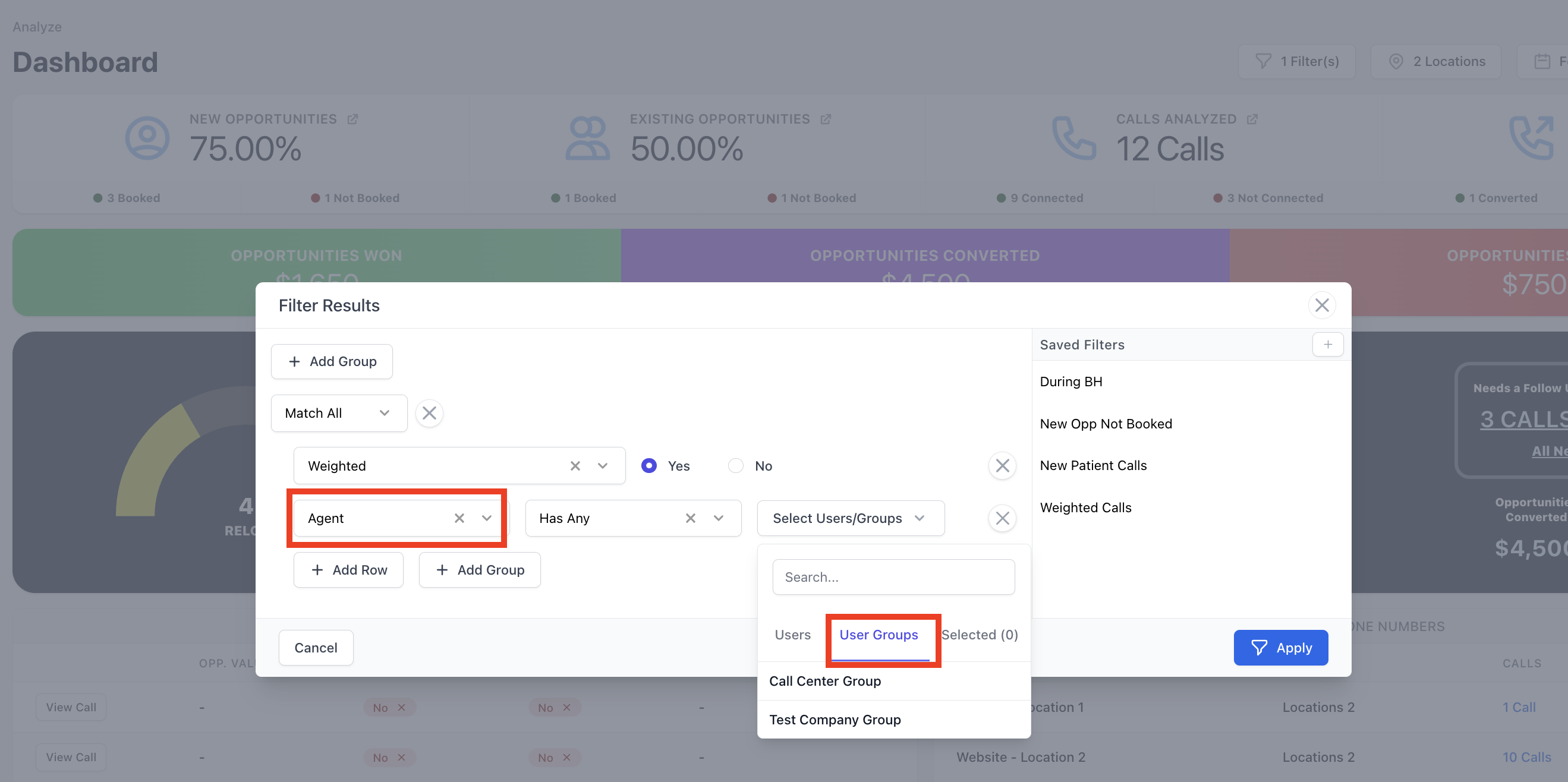Open the 10 Calls link
Viewport: 1568px width, 782px height.
(x=1526, y=757)
